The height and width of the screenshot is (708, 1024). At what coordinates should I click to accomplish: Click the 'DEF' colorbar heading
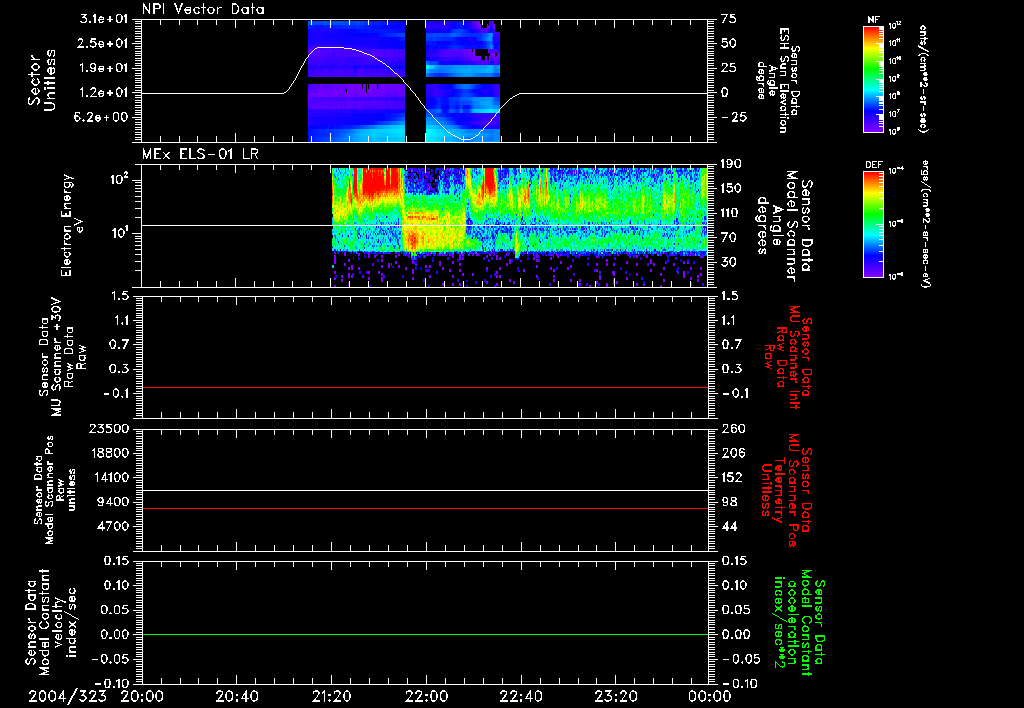(873, 165)
